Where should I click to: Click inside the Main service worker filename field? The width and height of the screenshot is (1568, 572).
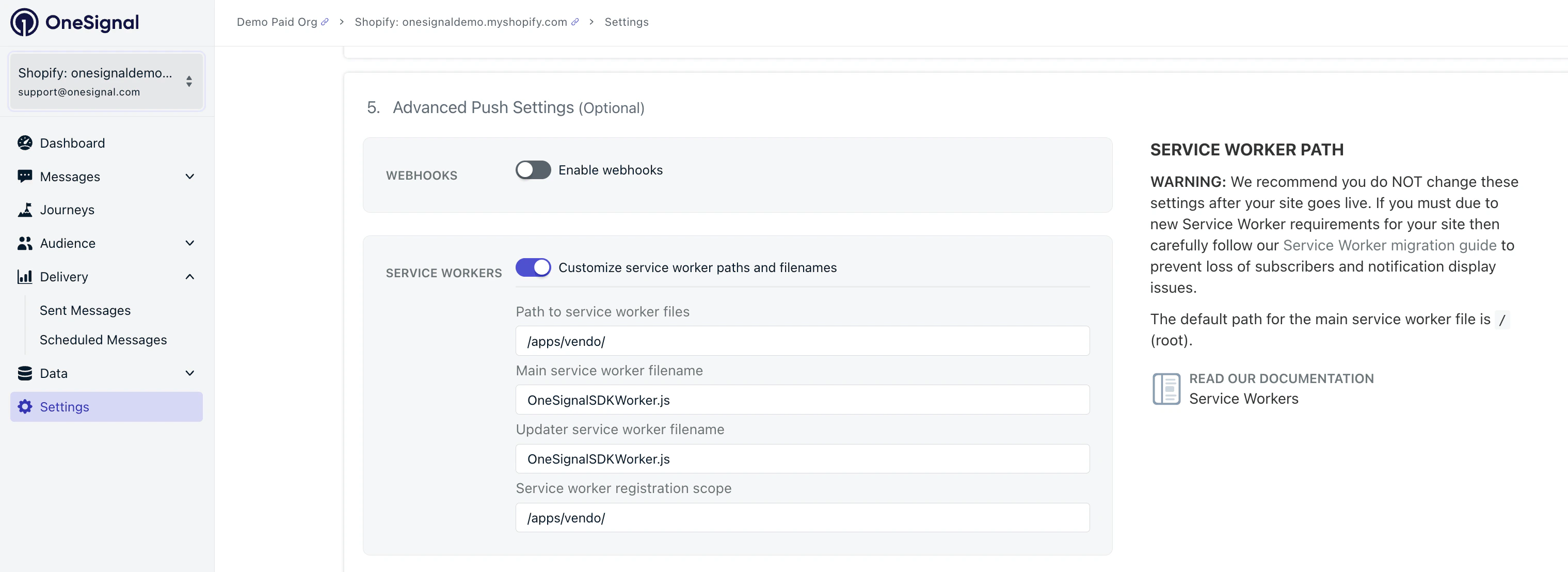click(x=802, y=400)
